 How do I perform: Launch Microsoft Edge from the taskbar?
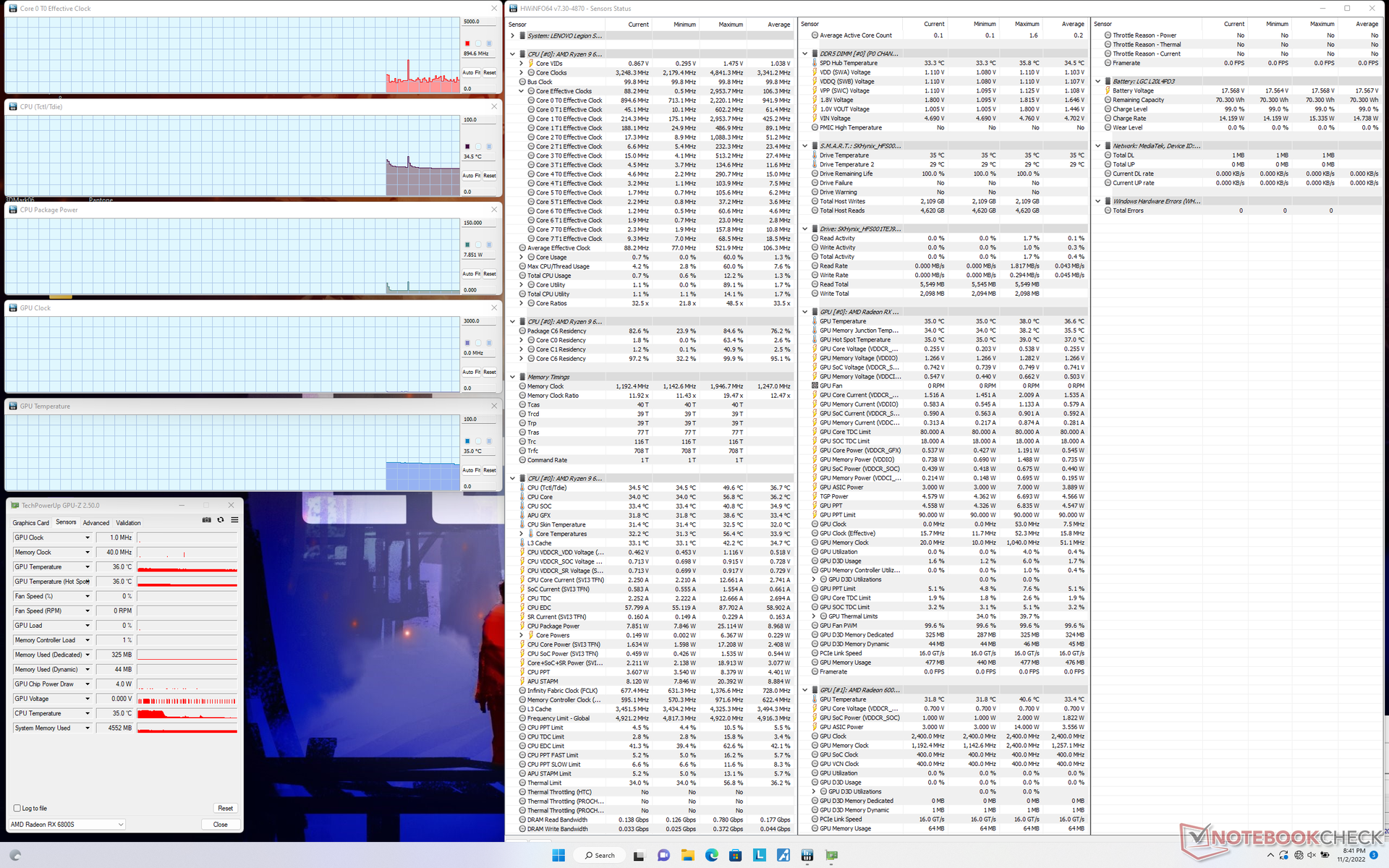click(712, 855)
